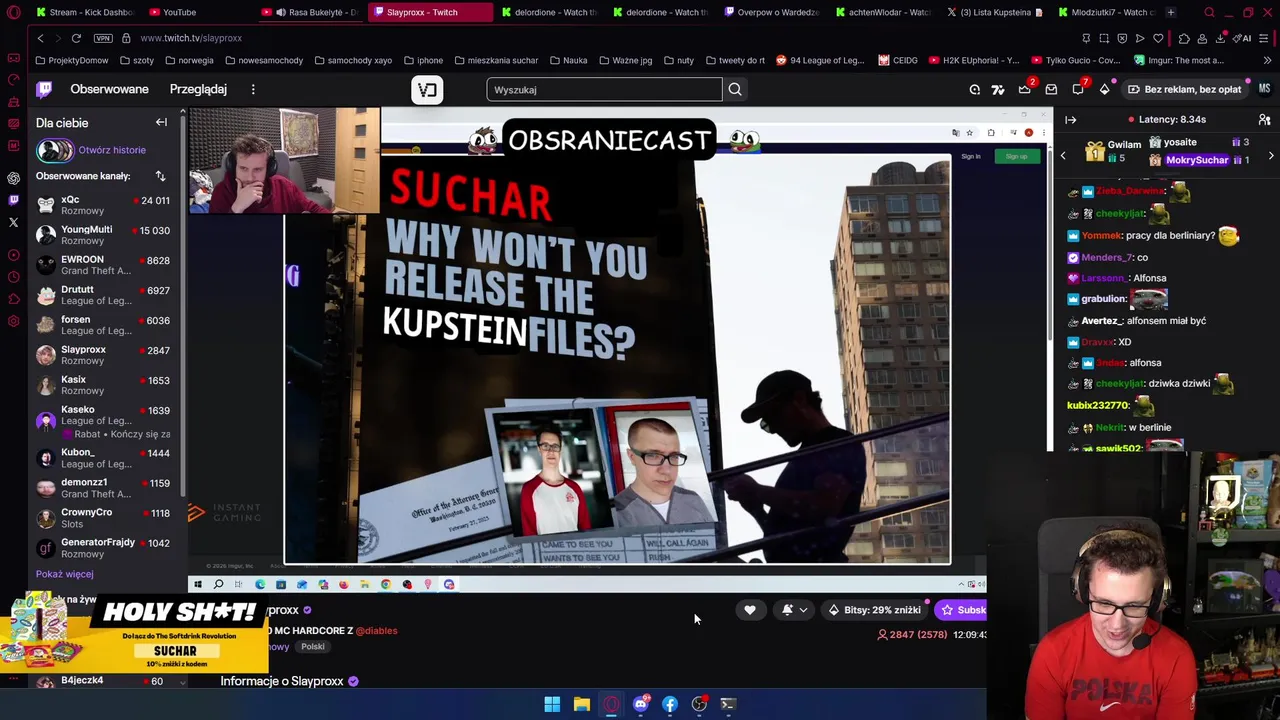
Task: Collapse the Dla ciebie sidebar arrow
Action: (x=161, y=122)
